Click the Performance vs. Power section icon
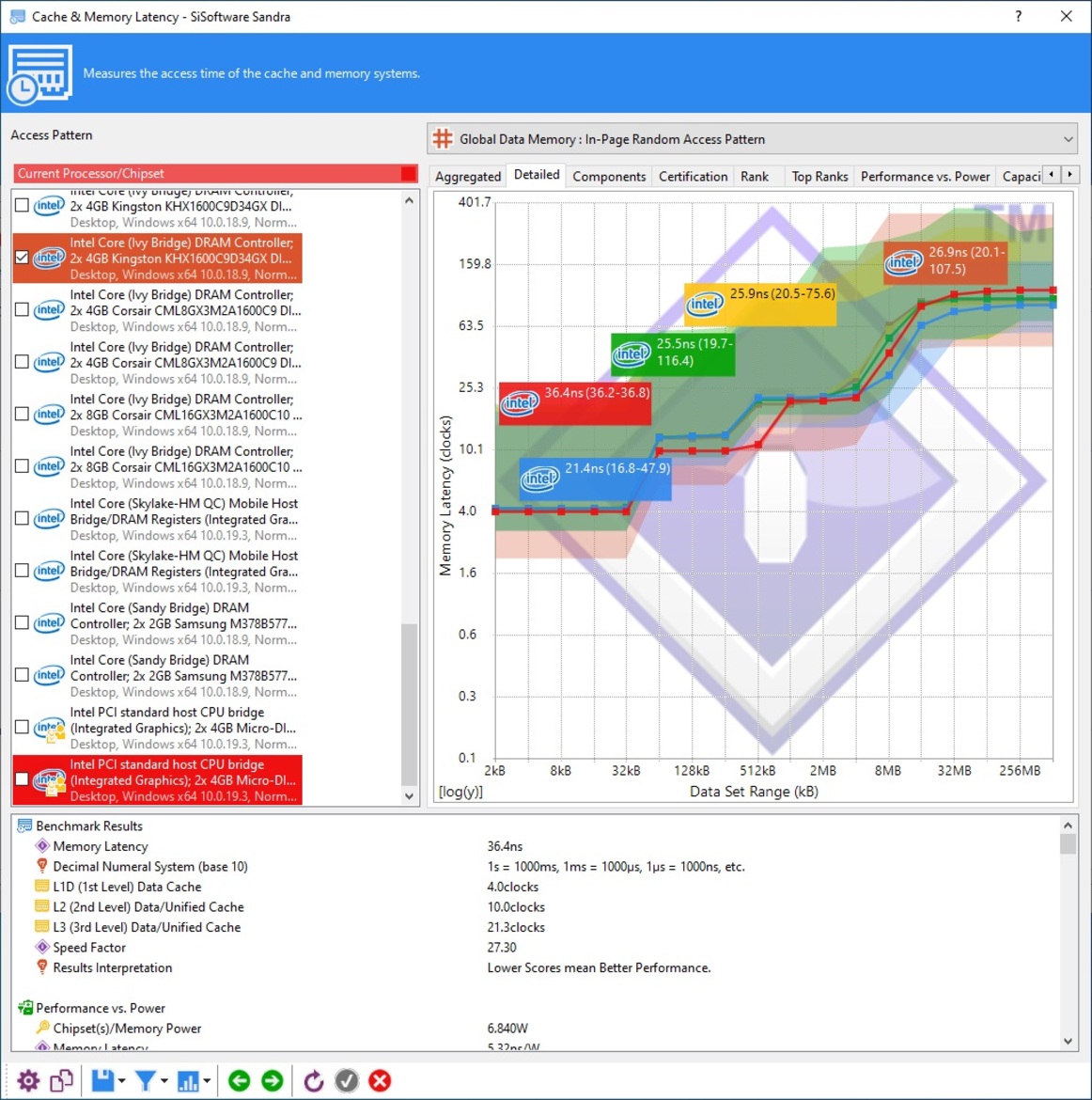The image size is (1092, 1100). coord(24,1008)
